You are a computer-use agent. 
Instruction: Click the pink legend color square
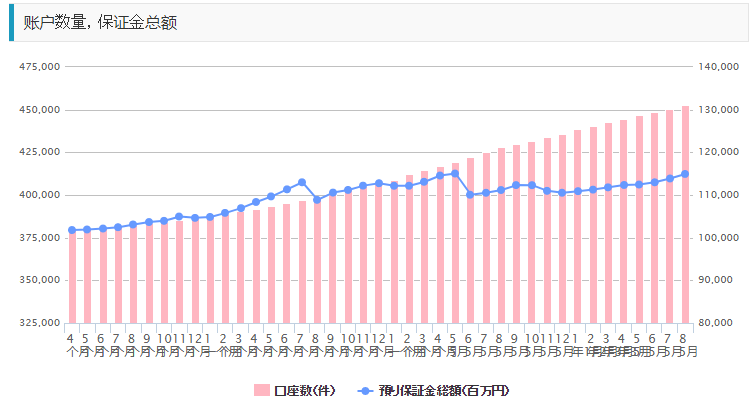point(261,390)
